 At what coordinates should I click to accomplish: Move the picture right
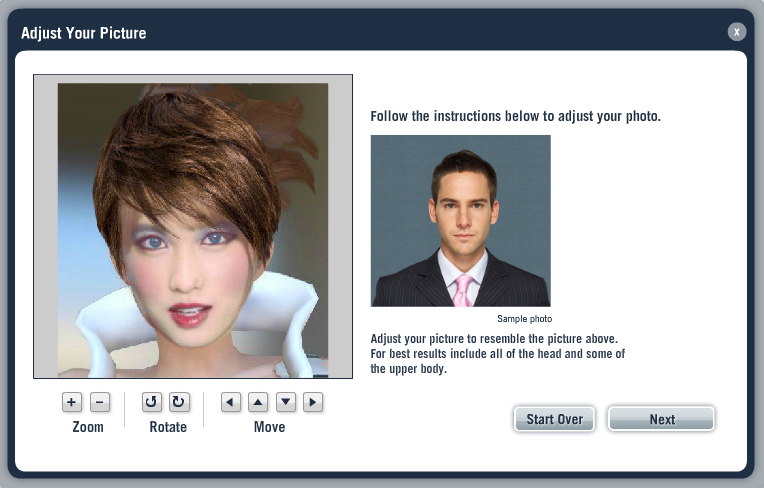point(313,402)
